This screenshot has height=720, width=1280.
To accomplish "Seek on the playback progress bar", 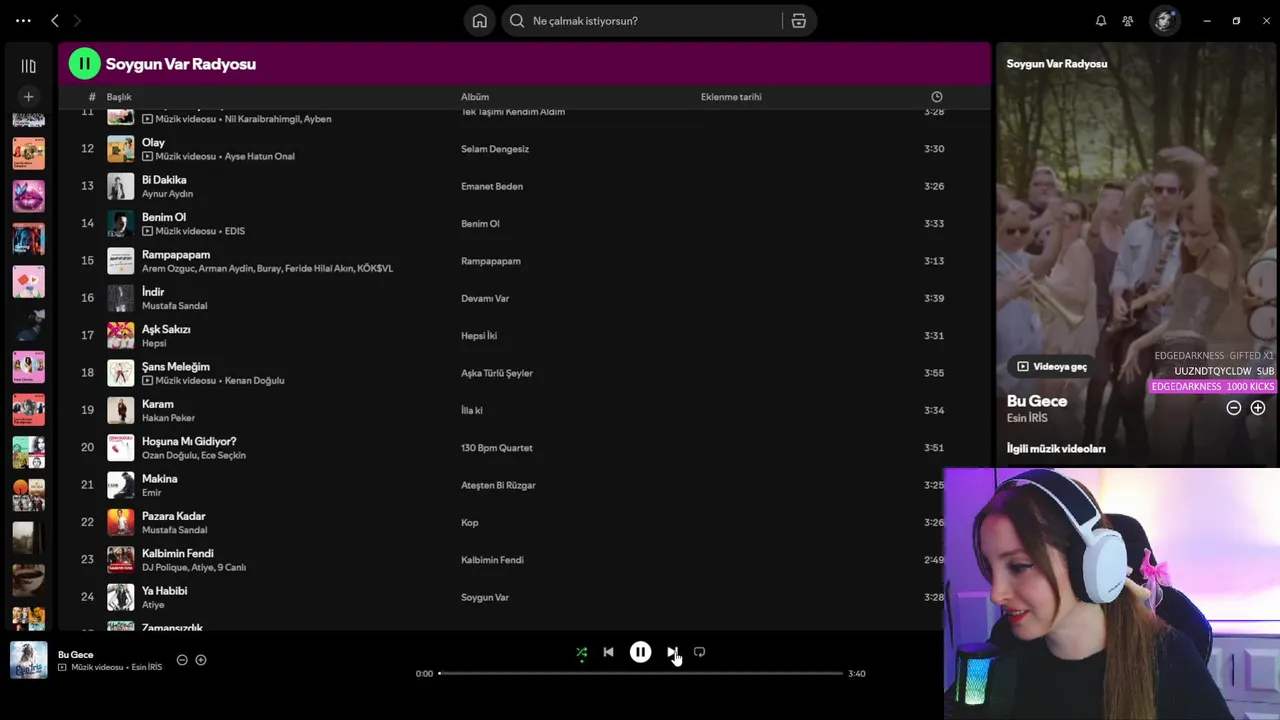I will click(640, 674).
